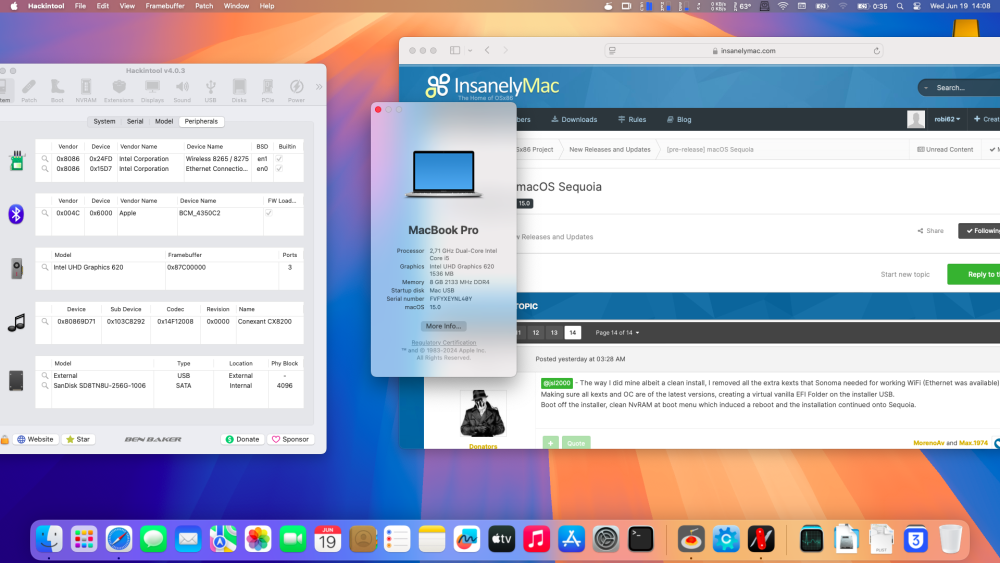The height and width of the screenshot is (563, 1000).
Task: Click the Share link on the topic
Action: 930,231
